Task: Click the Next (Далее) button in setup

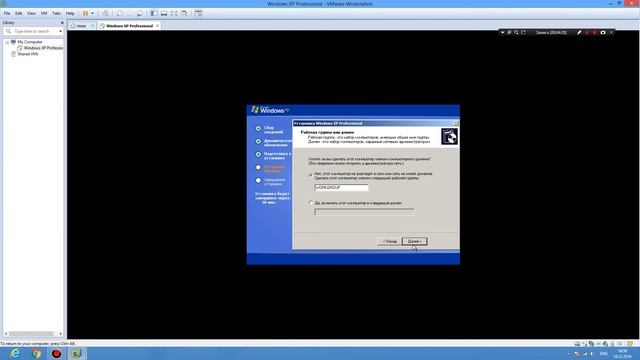Action: tap(414, 241)
